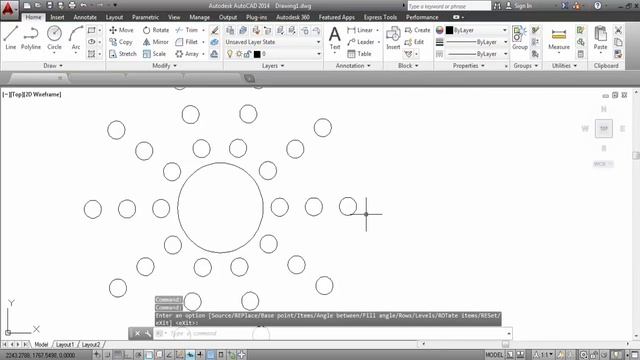Expand the Properties panel
This screenshot has width=640, height=360.
click(x=469, y=66)
